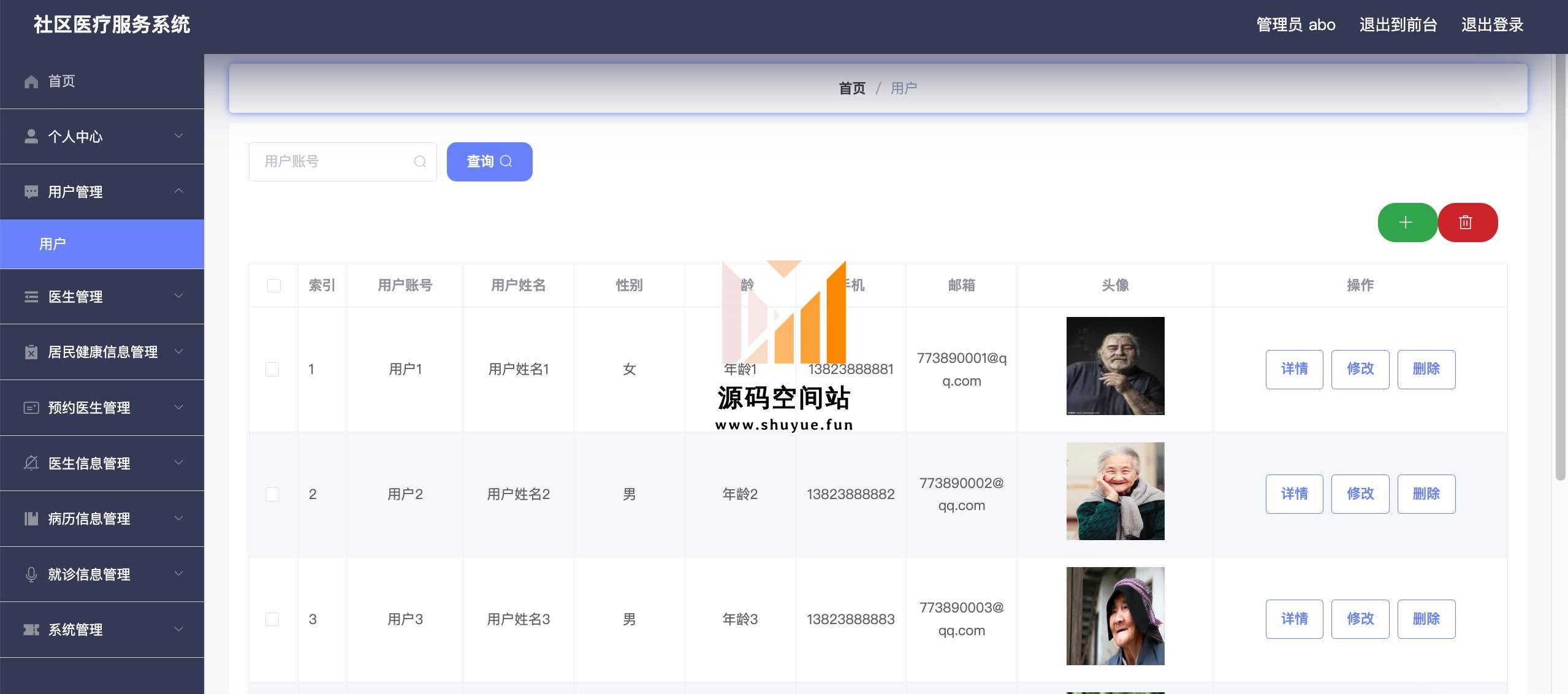Viewport: 1568px width, 694px height.
Task: Click the microphone icon beside 就诊信息管理
Action: pyautogui.click(x=31, y=574)
